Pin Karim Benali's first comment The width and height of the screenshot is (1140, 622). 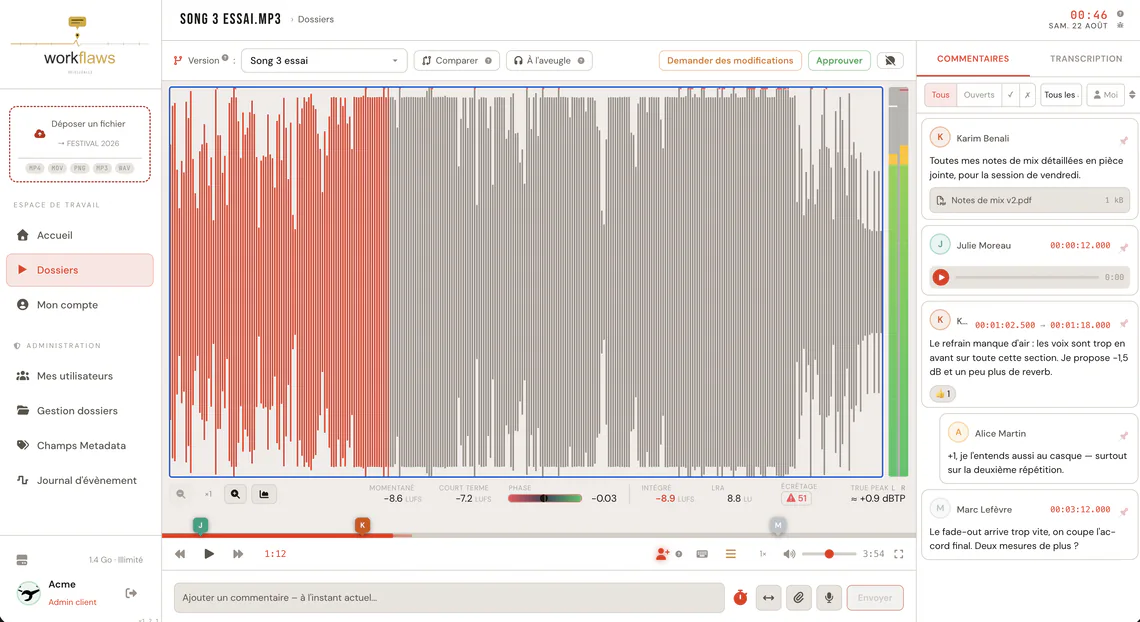tap(1123, 140)
